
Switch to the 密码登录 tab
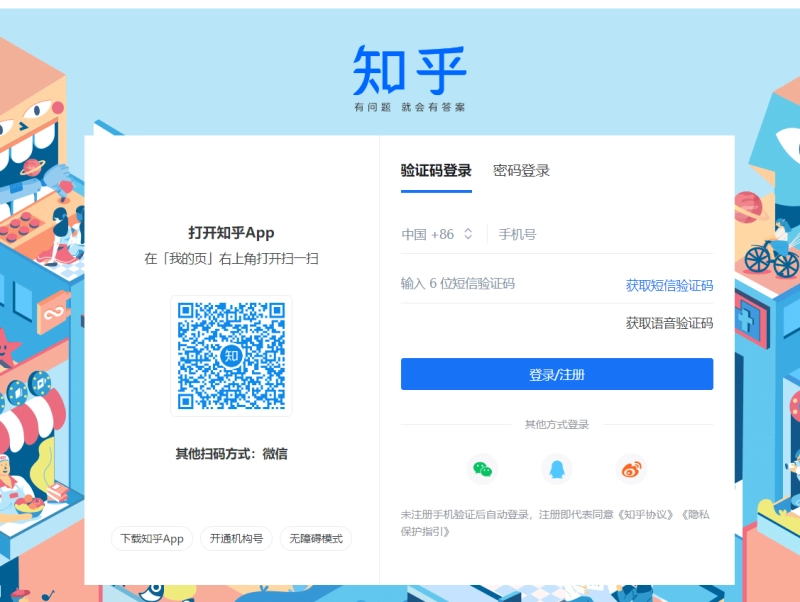click(522, 170)
